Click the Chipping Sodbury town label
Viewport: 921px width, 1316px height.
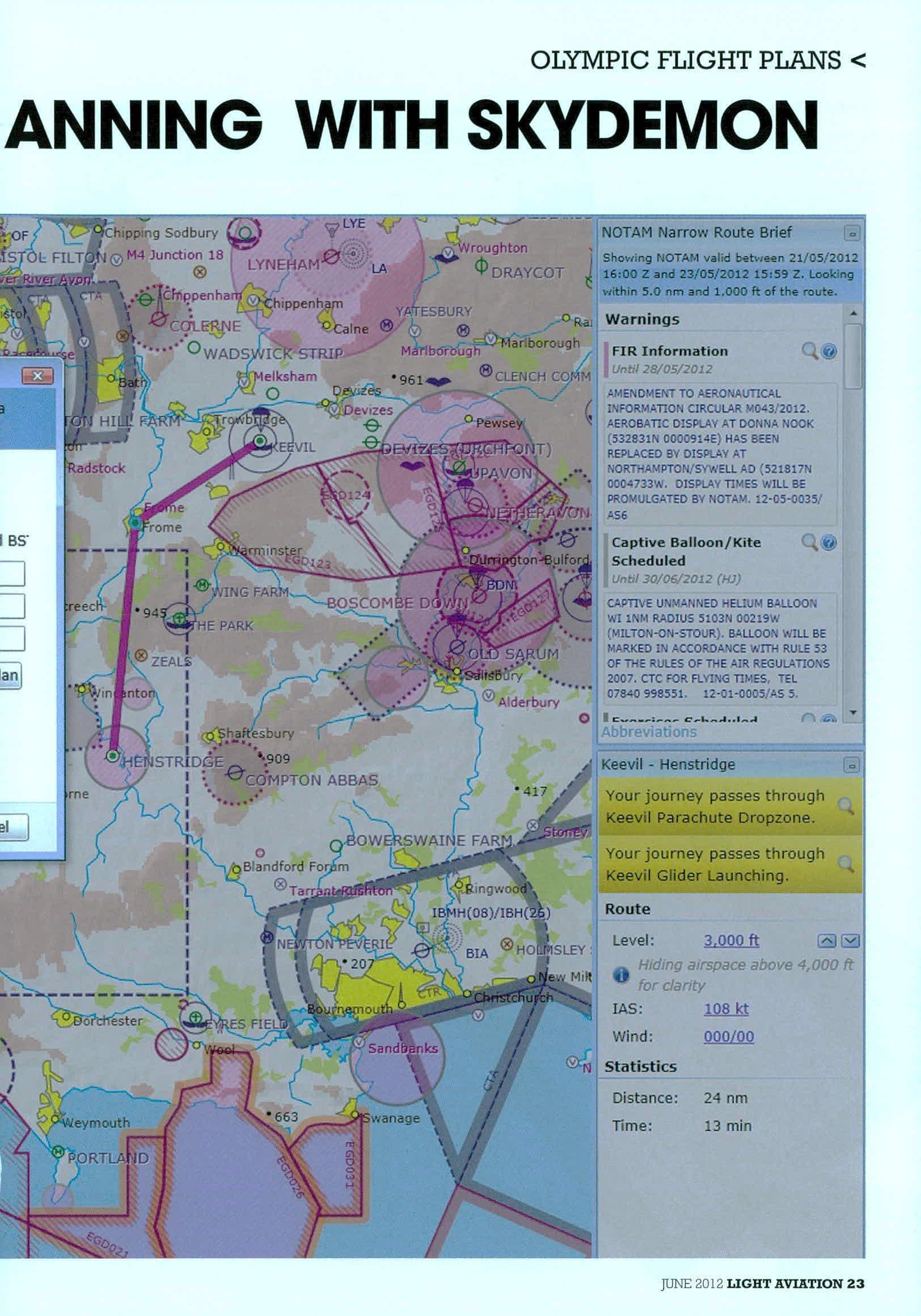[162, 232]
